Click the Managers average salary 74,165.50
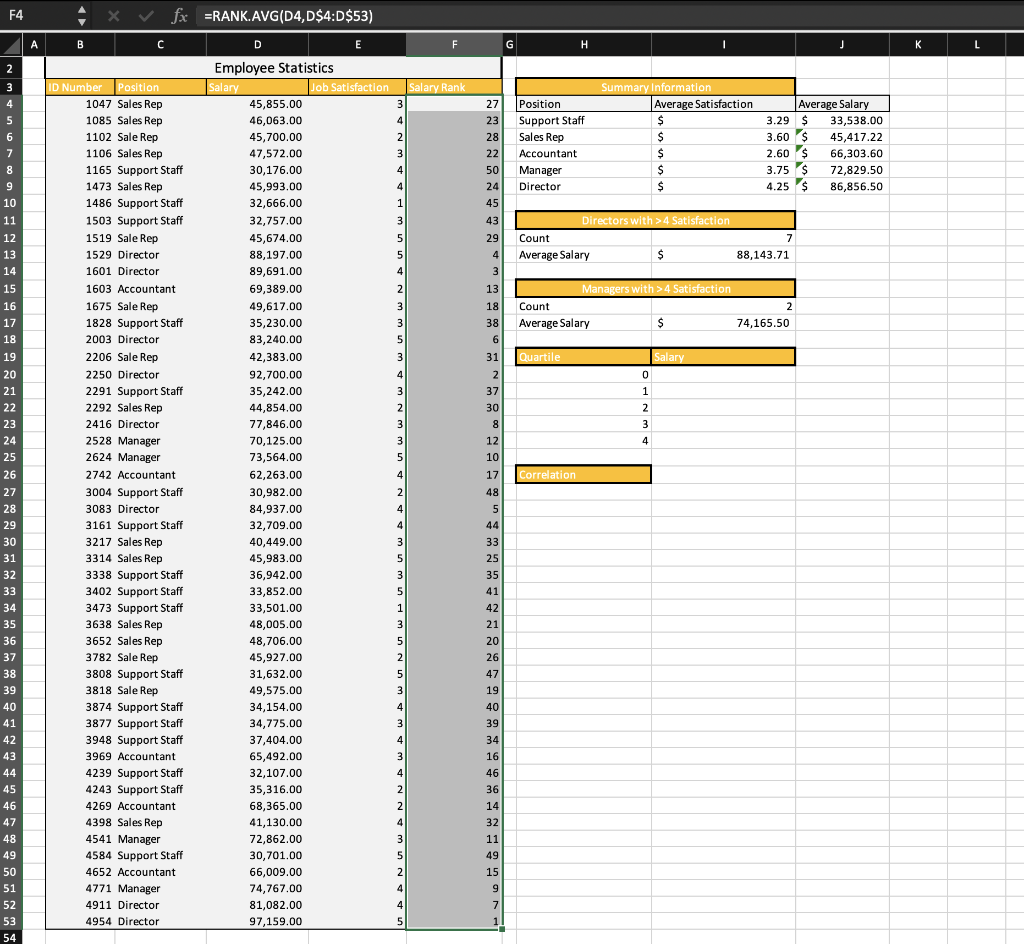1024x944 pixels. click(724, 323)
